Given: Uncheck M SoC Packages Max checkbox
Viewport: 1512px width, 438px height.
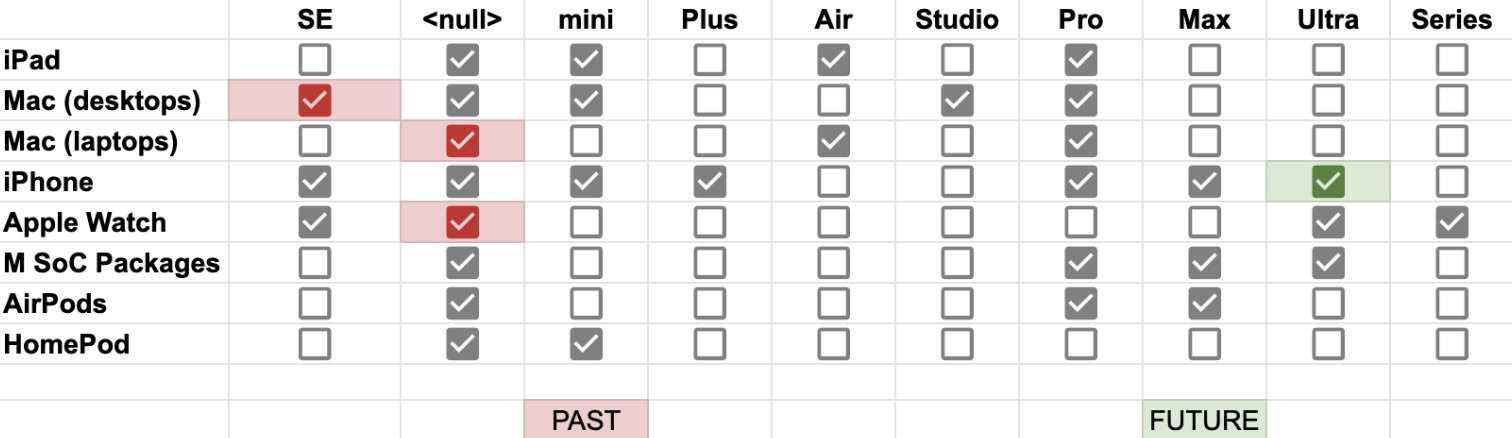Looking at the screenshot, I should point(1204,263).
